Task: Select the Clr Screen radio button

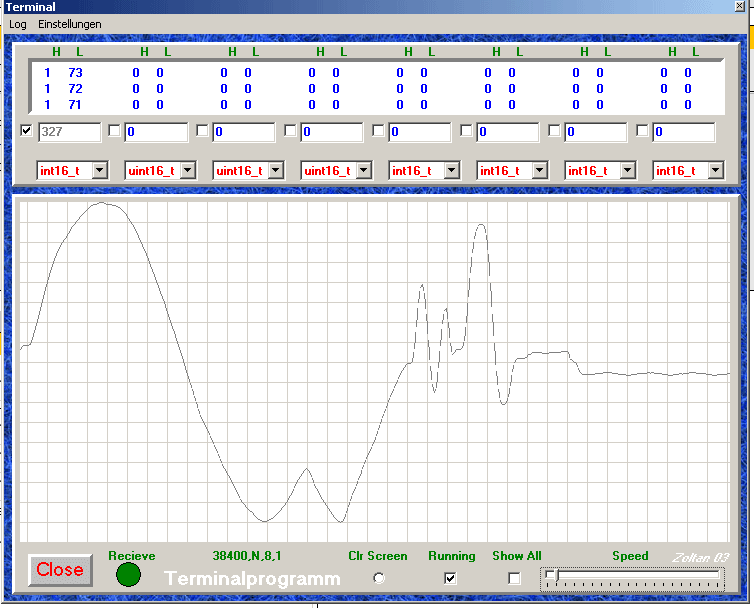Action: [x=379, y=578]
